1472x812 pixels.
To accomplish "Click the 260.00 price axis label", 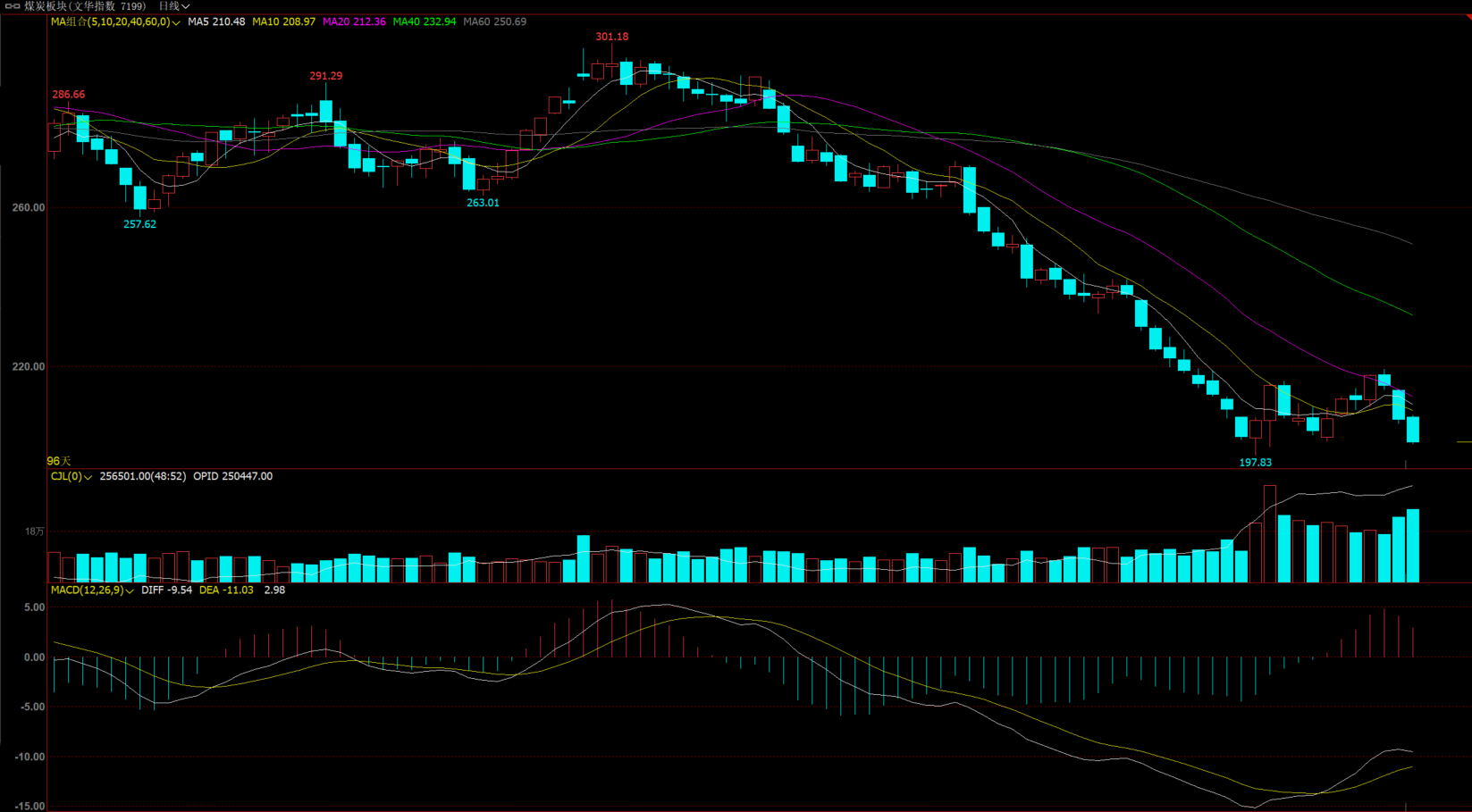I will click(29, 207).
